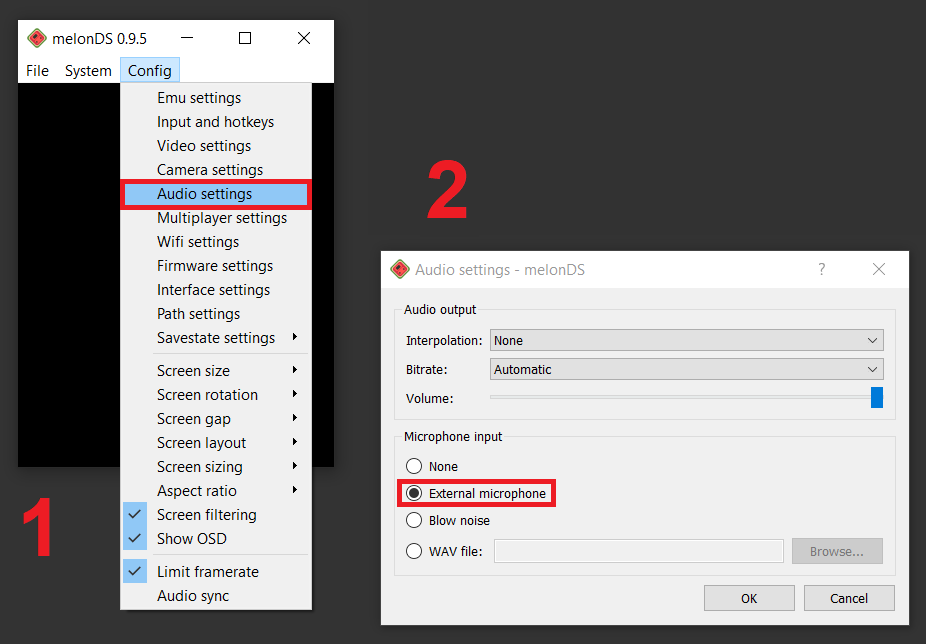The width and height of the screenshot is (926, 644).
Task: Select the WAV file radio button
Action: (414, 551)
